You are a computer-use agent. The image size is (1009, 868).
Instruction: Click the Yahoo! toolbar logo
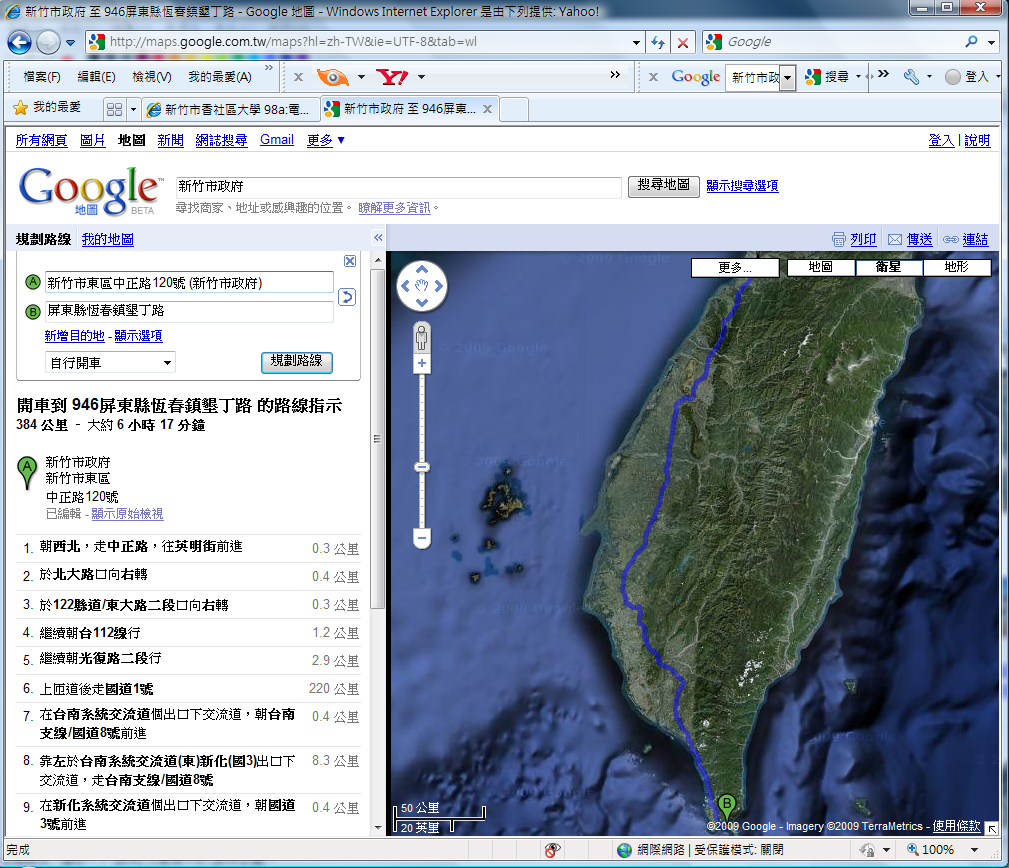(x=393, y=77)
